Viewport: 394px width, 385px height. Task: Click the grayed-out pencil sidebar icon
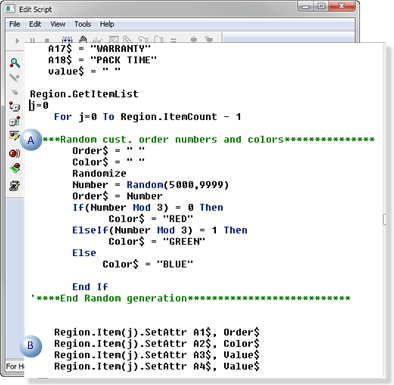coord(14,78)
